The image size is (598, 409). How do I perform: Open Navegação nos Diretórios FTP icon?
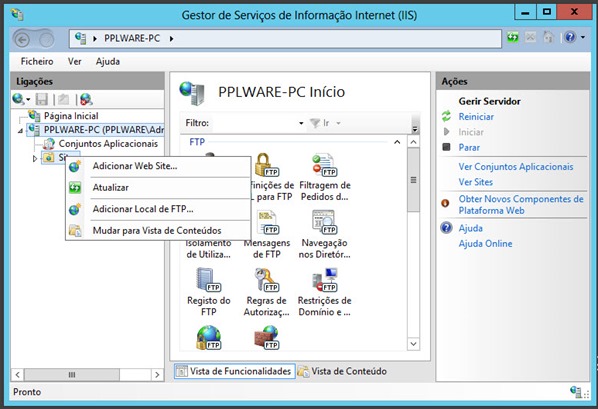(x=325, y=234)
